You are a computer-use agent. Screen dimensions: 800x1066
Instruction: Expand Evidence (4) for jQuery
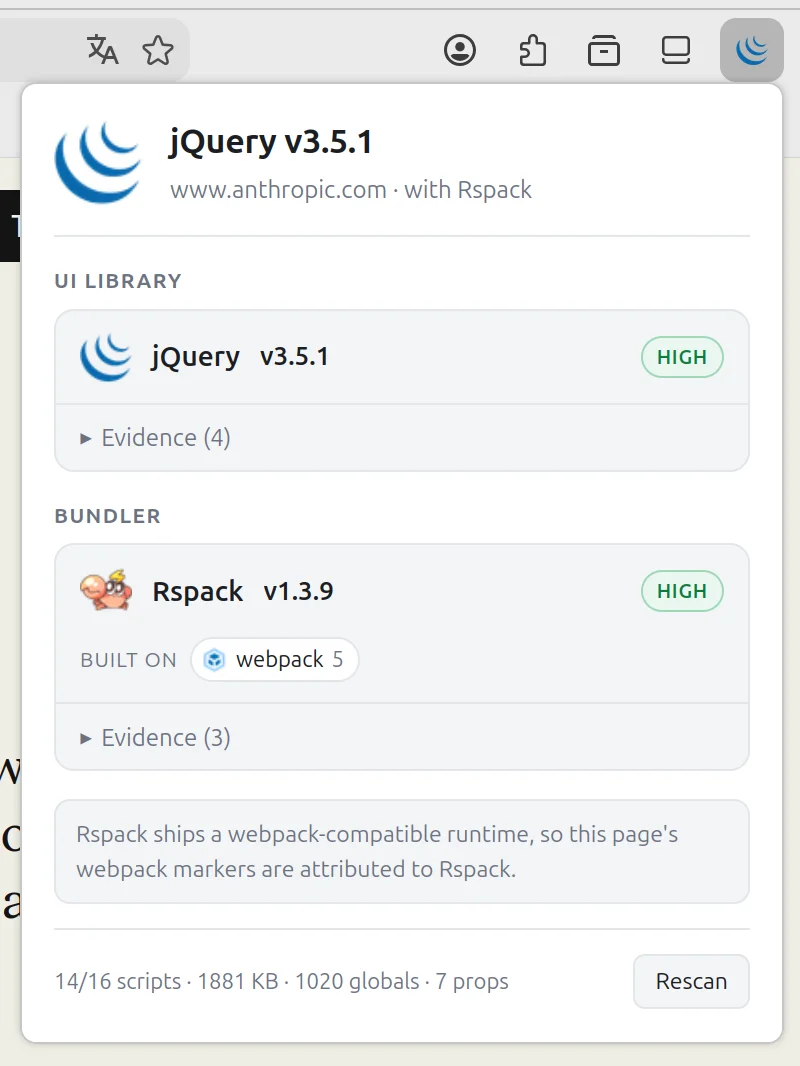pyautogui.click(x=155, y=438)
